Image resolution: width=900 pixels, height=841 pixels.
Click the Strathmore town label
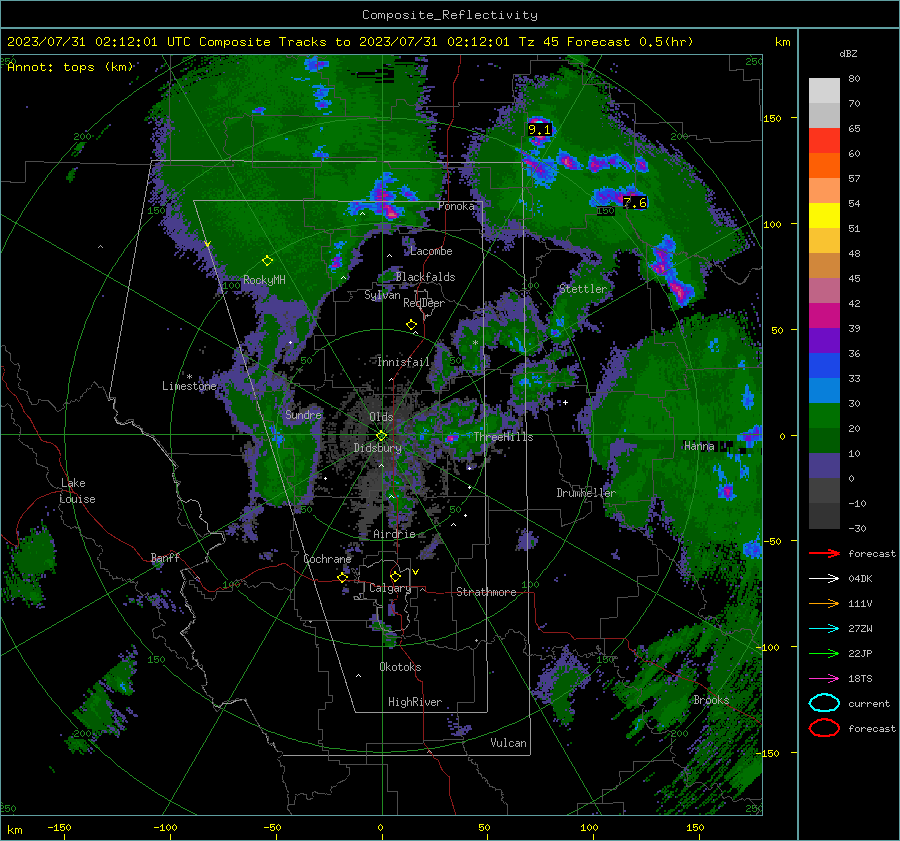click(486, 592)
